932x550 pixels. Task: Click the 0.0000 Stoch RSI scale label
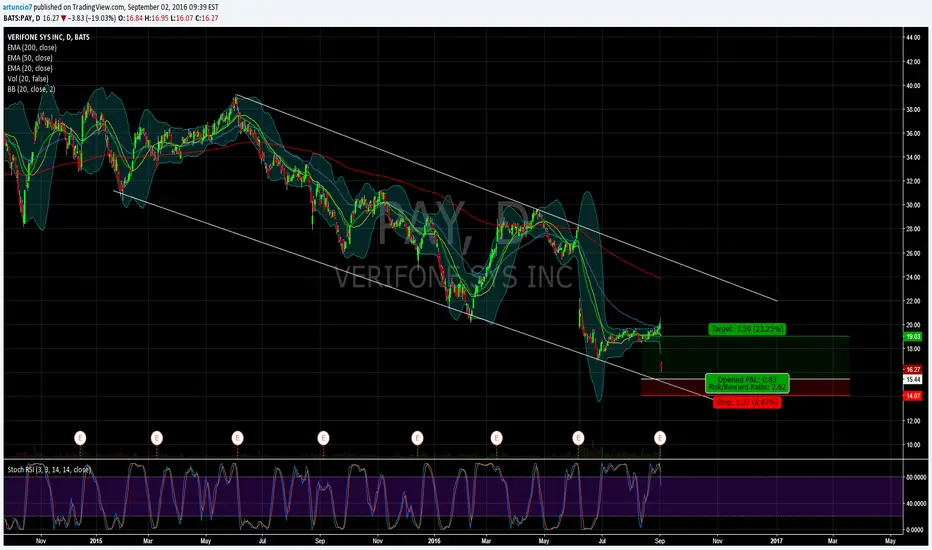point(914,530)
